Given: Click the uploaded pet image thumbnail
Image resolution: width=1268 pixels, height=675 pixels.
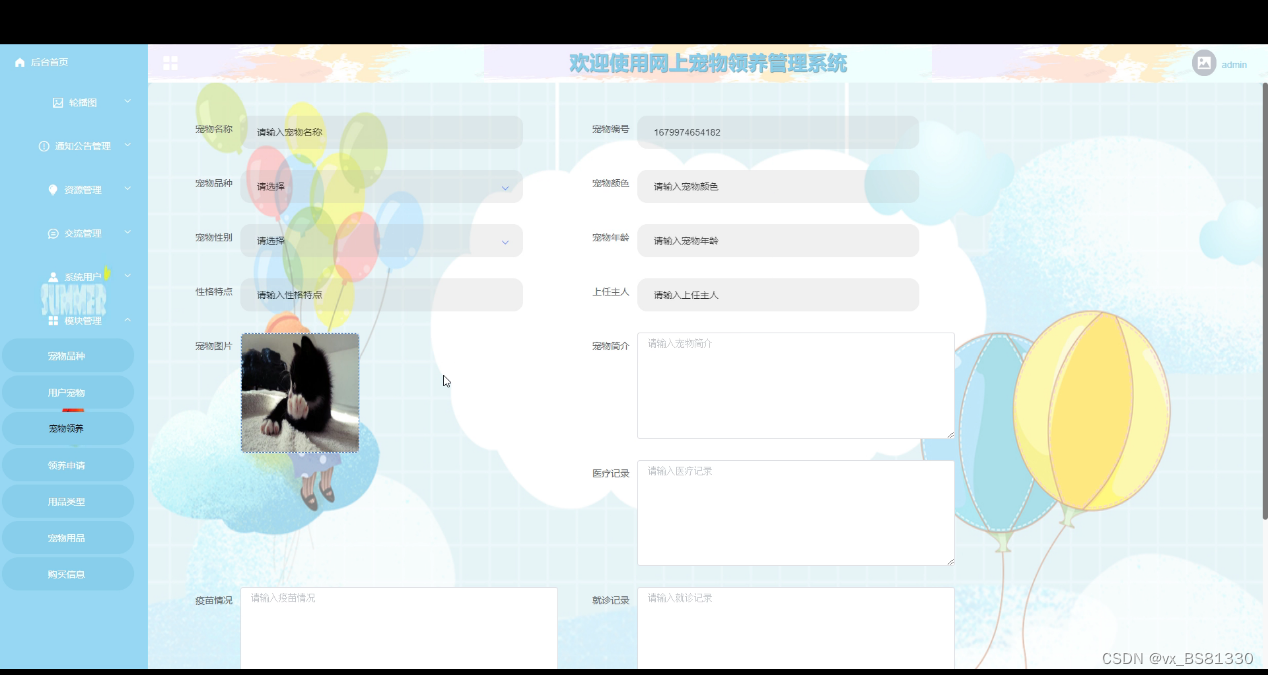Looking at the screenshot, I should pyautogui.click(x=300, y=393).
